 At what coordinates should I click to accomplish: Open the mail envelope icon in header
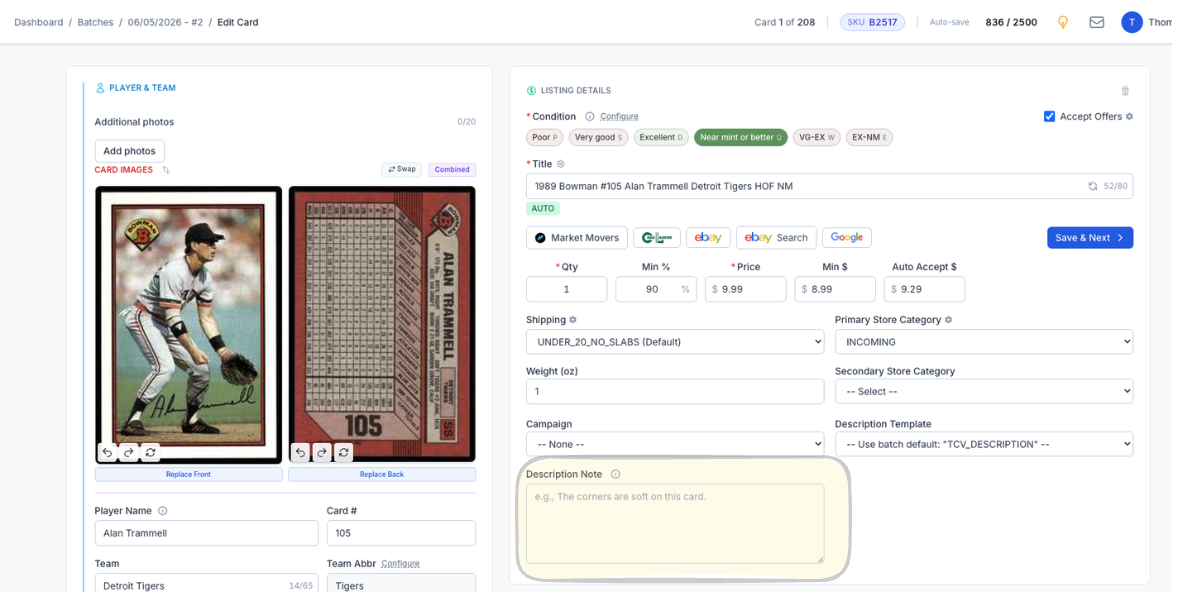click(1096, 22)
